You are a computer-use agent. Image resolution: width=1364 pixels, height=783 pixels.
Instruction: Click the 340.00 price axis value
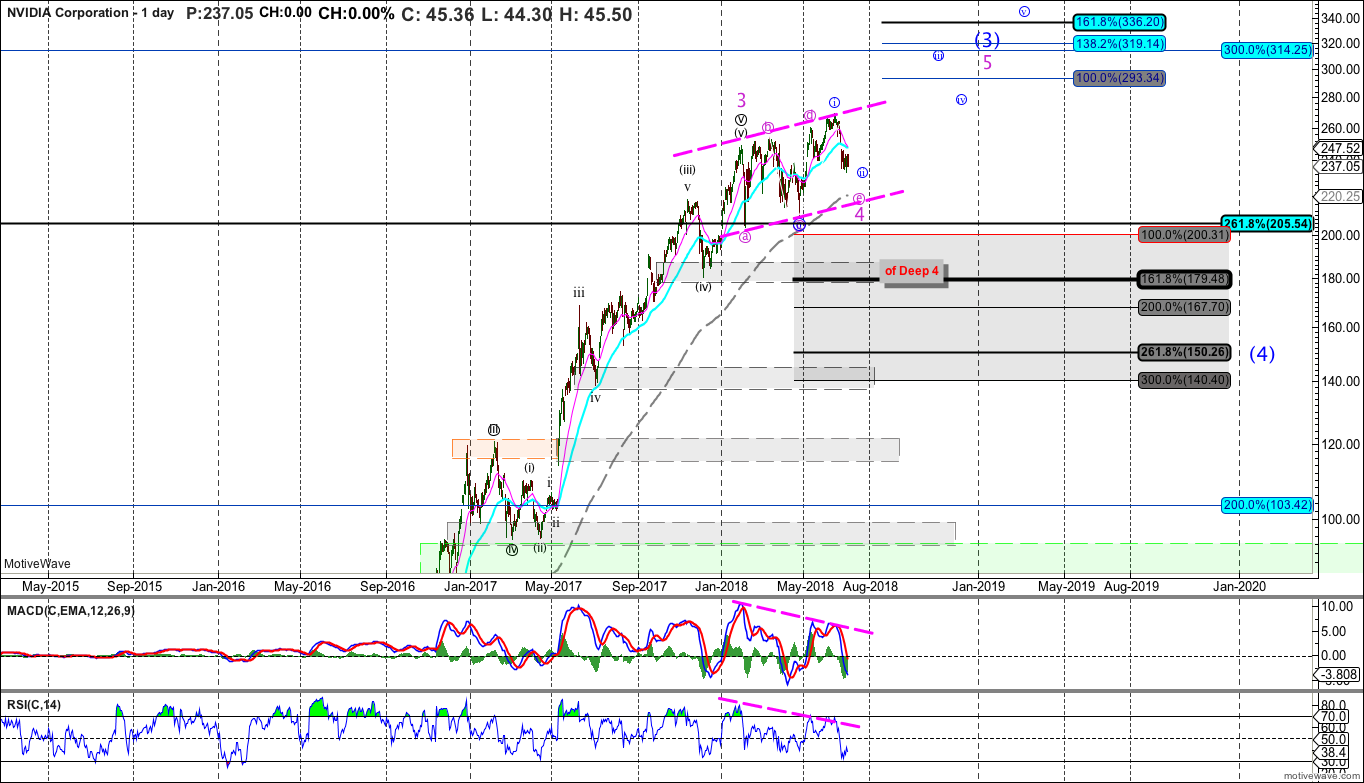(1340, 19)
